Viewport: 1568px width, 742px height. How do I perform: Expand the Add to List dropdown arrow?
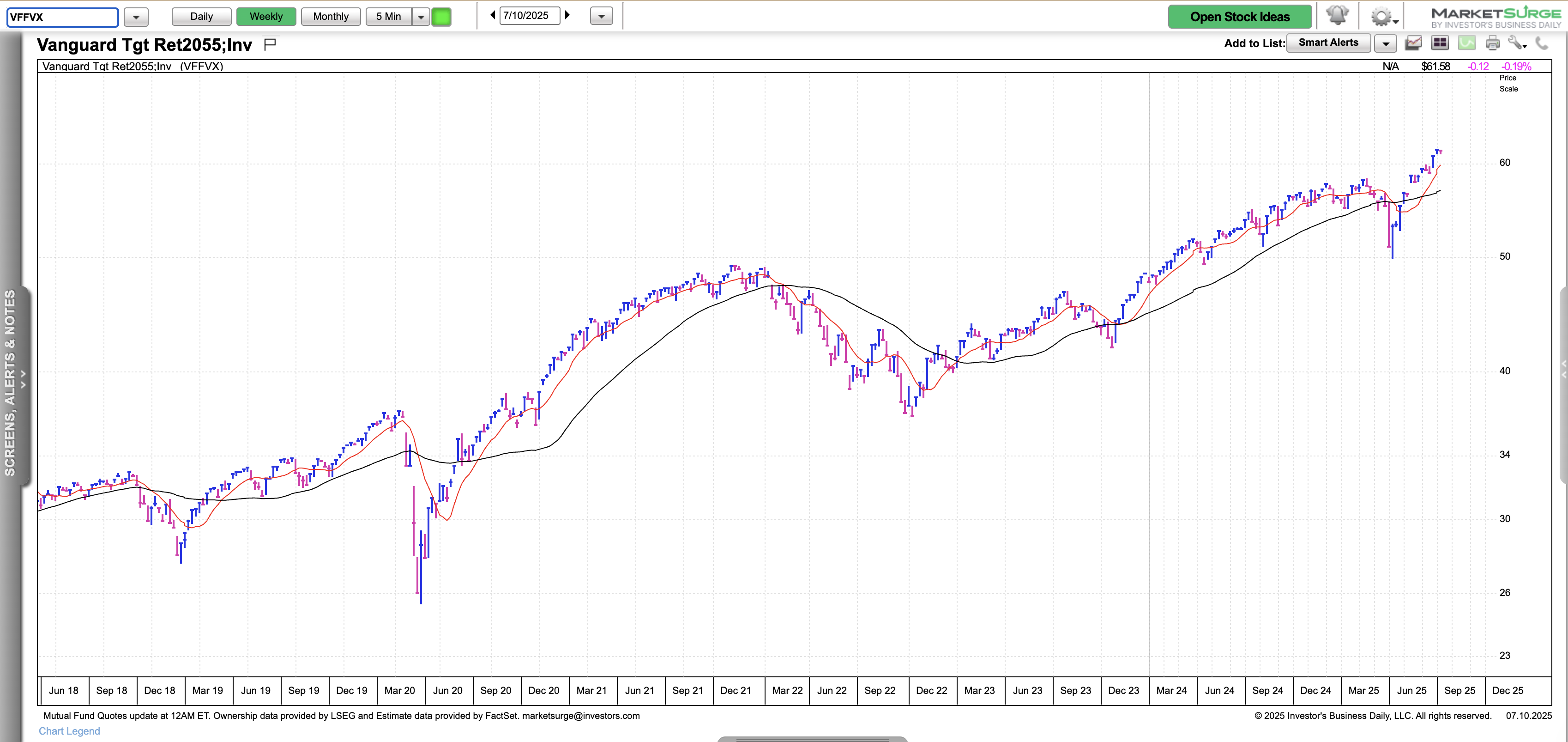[x=1386, y=44]
